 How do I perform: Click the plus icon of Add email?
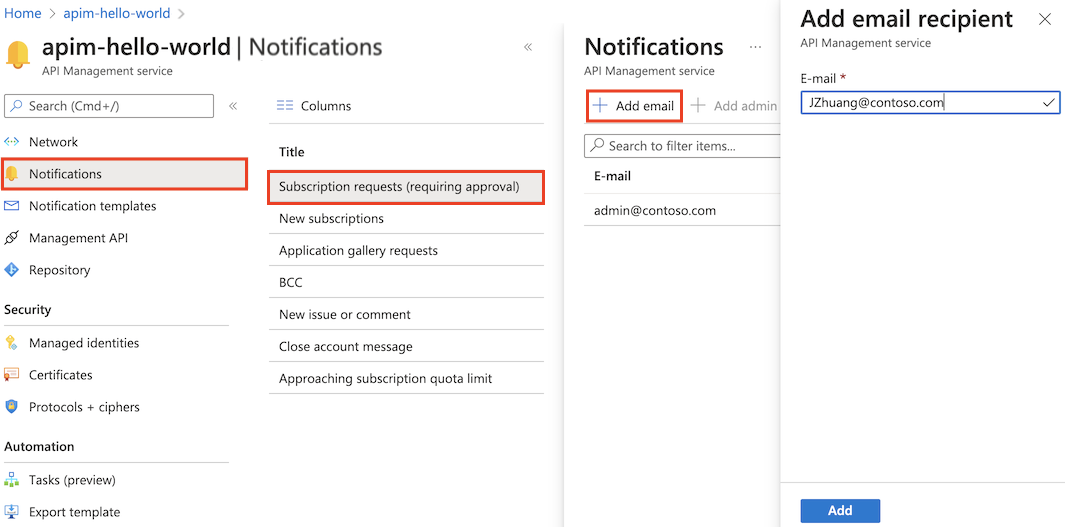pos(600,105)
